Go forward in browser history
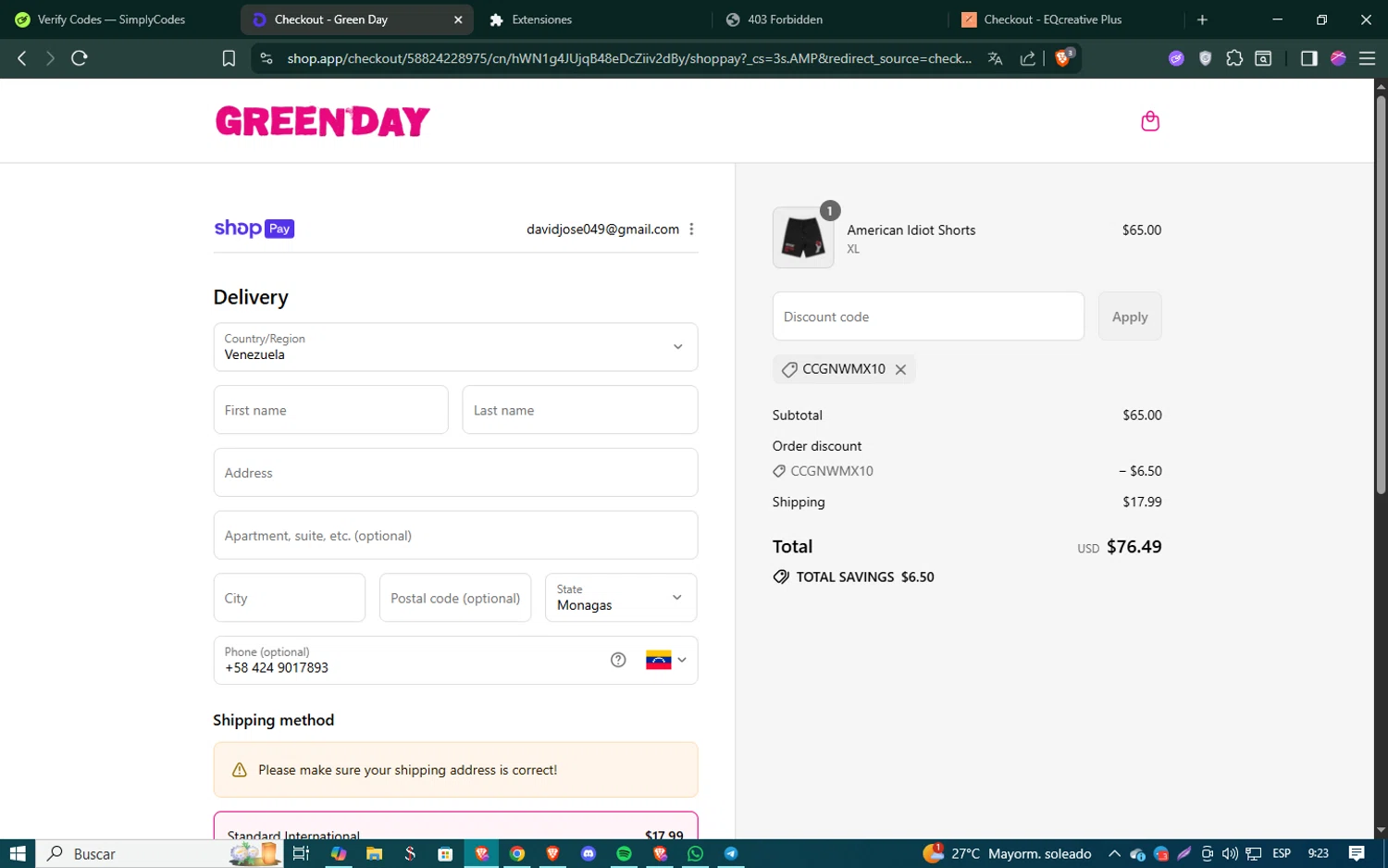The width and height of the screenshot is (1388, 868). (x=50, y=58)
